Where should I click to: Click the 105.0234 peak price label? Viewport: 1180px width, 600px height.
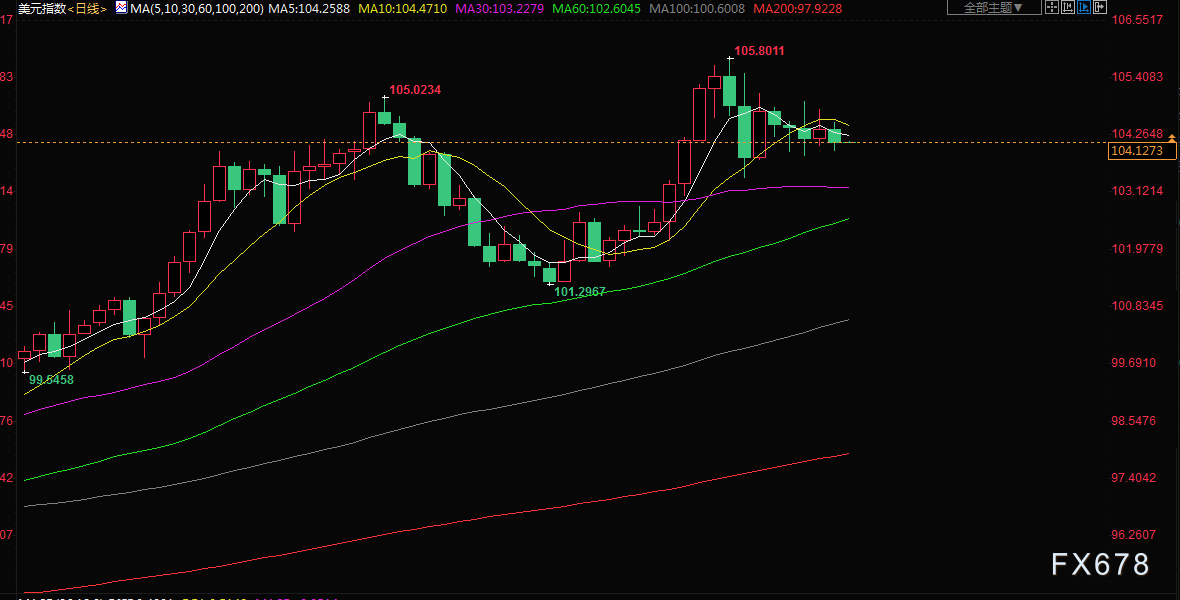point(415,90)
